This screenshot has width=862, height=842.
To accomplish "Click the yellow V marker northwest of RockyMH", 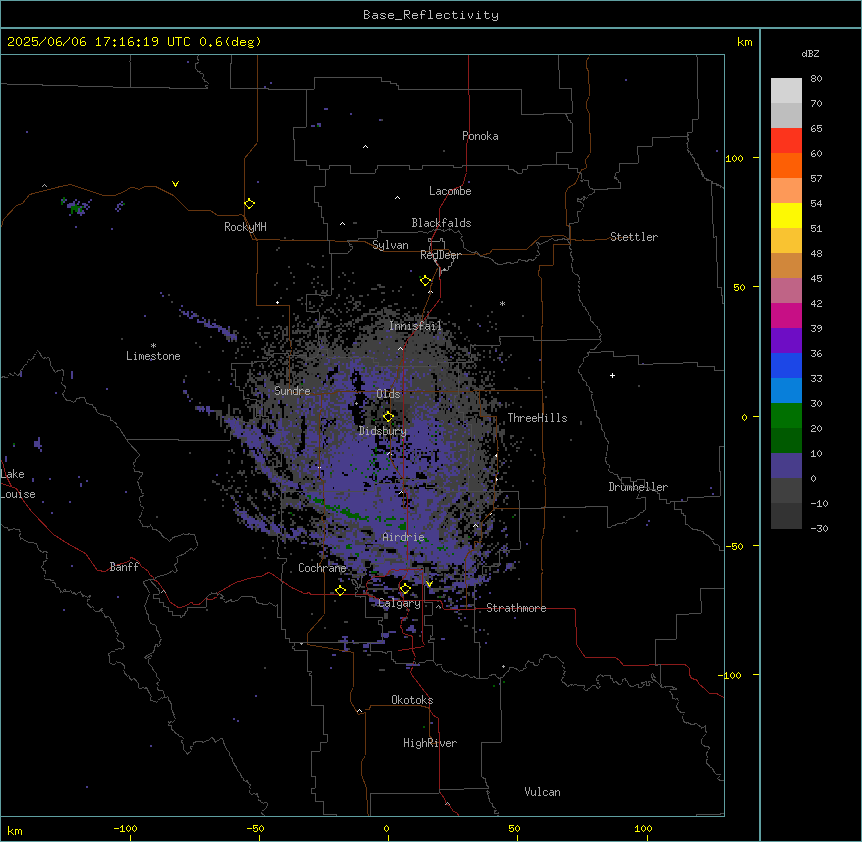I will (x=175, y=184).
